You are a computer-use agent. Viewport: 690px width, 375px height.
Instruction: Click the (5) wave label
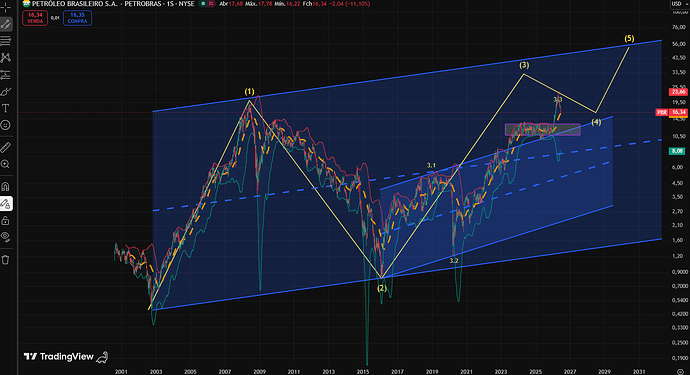tap(629, 38)
